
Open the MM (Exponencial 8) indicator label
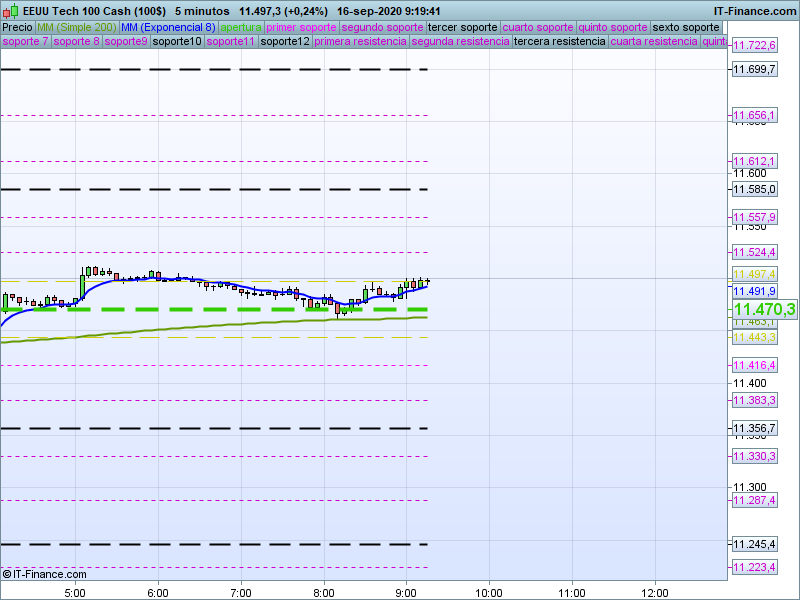pos(168,27)
